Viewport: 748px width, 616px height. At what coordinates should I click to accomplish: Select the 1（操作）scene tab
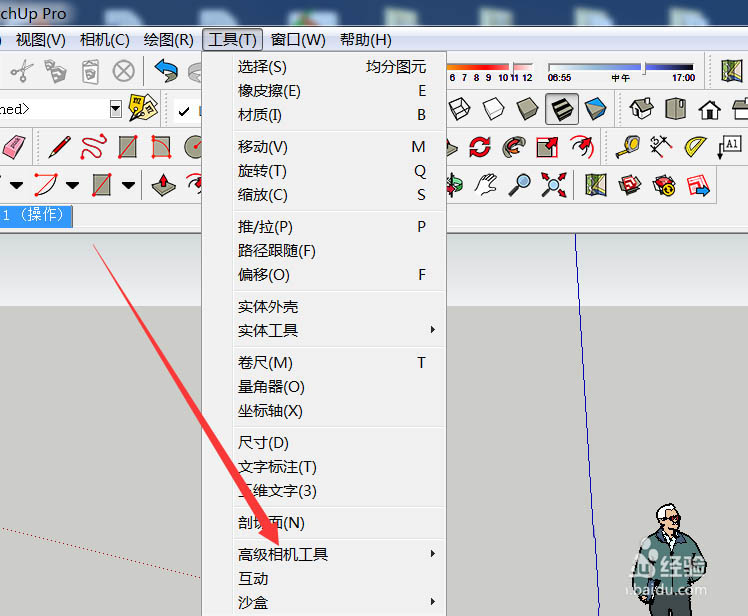36,215
